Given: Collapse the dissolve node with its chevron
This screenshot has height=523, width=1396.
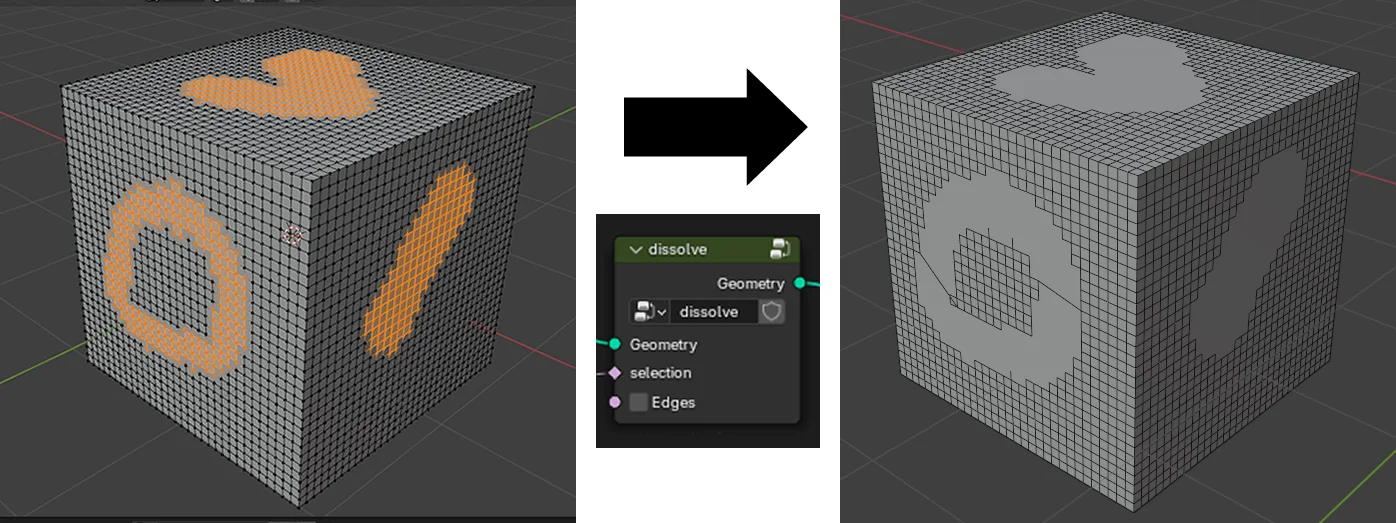Looking at the screenshot, I should pos(634,249).
